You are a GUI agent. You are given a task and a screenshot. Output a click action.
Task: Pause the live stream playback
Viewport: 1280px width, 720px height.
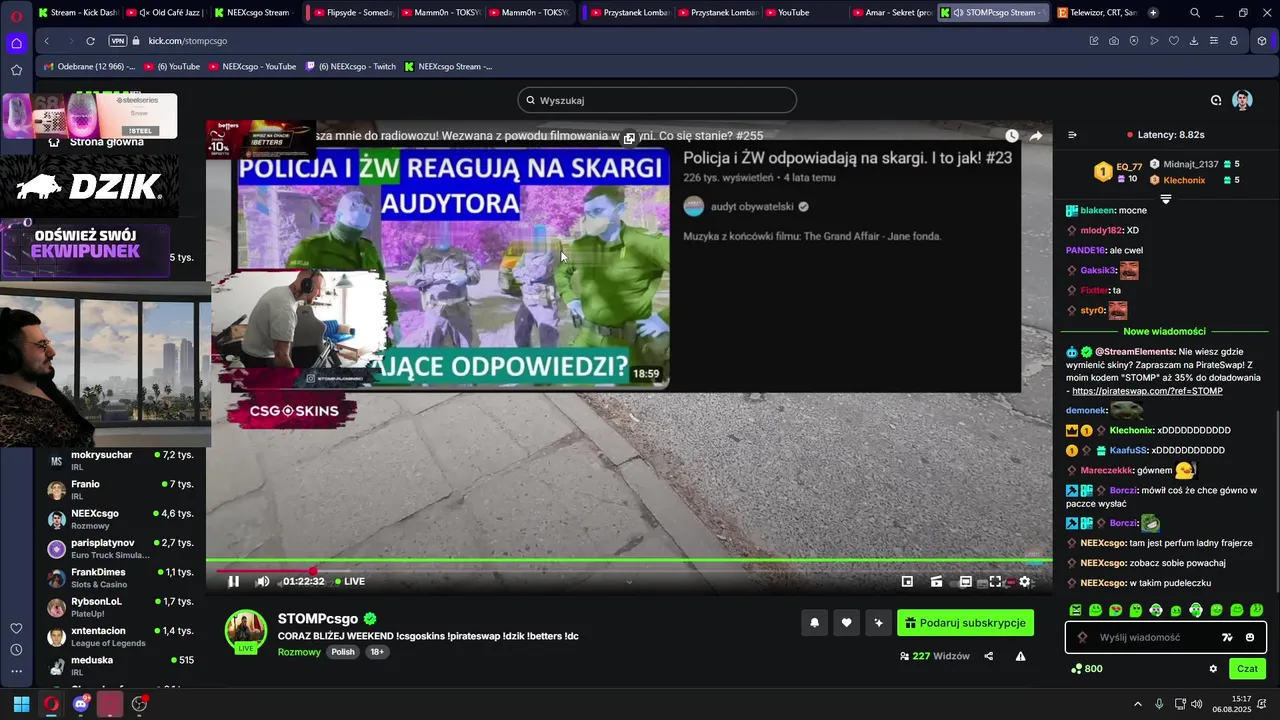click(x=233, y=581)
